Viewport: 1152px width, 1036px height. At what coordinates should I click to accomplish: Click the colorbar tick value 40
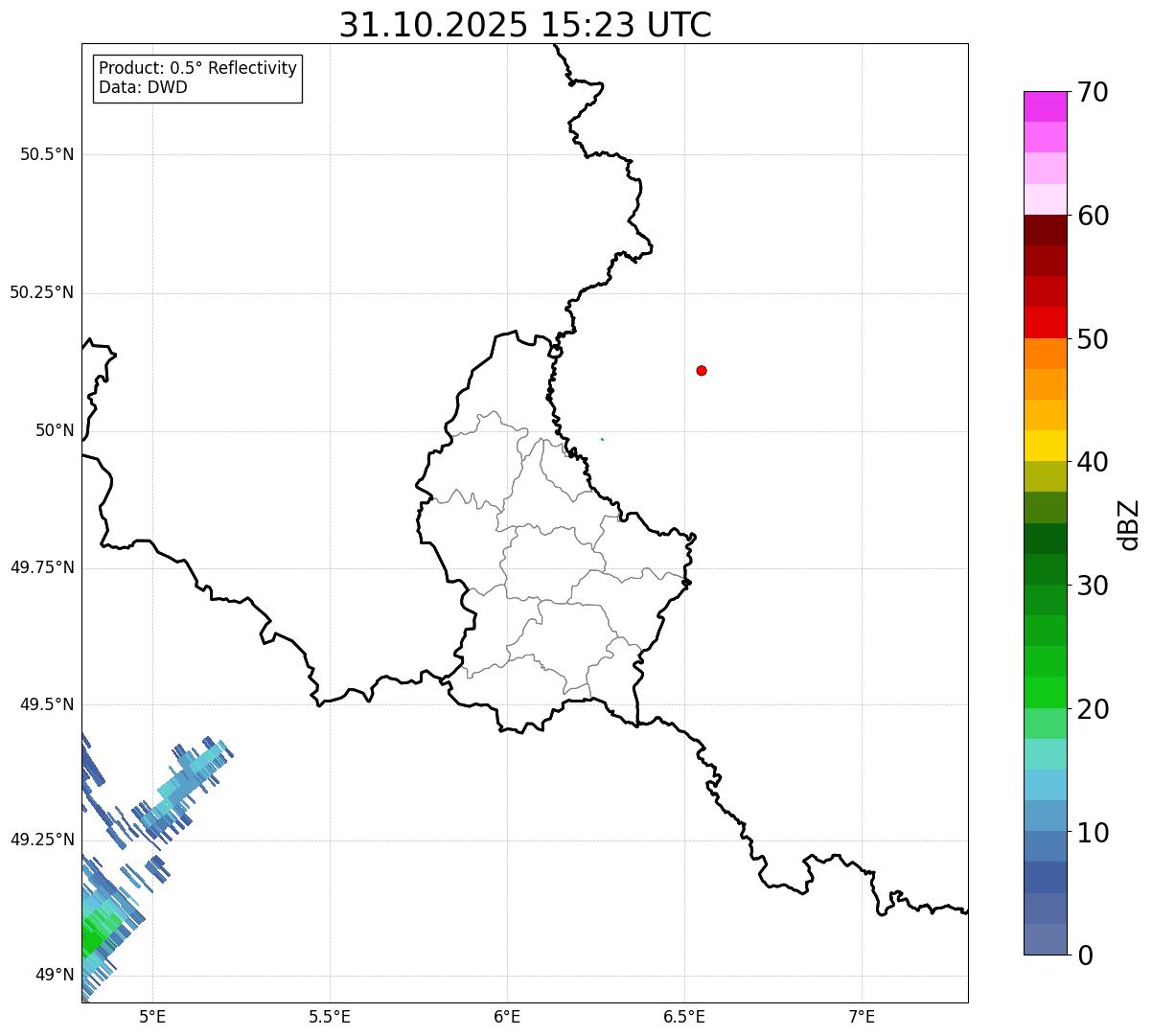1093,462
